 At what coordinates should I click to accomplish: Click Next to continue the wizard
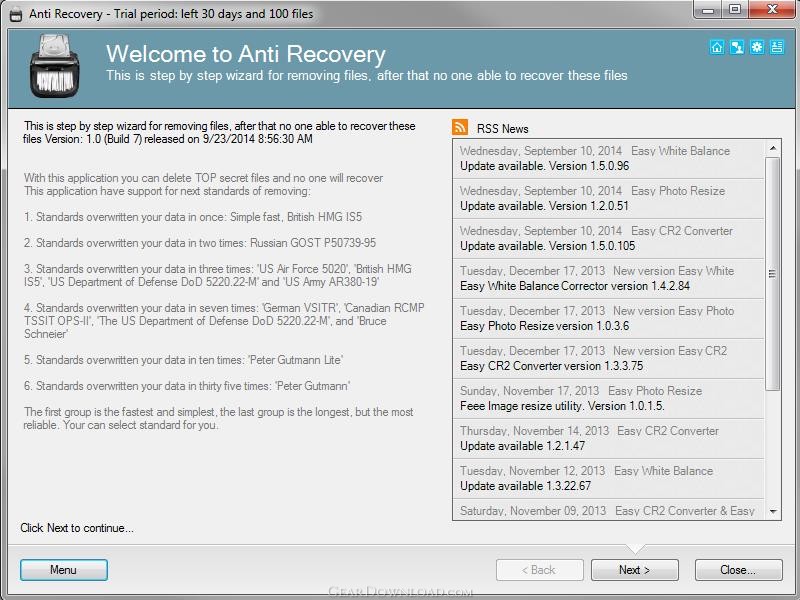[x=635, y=570]
